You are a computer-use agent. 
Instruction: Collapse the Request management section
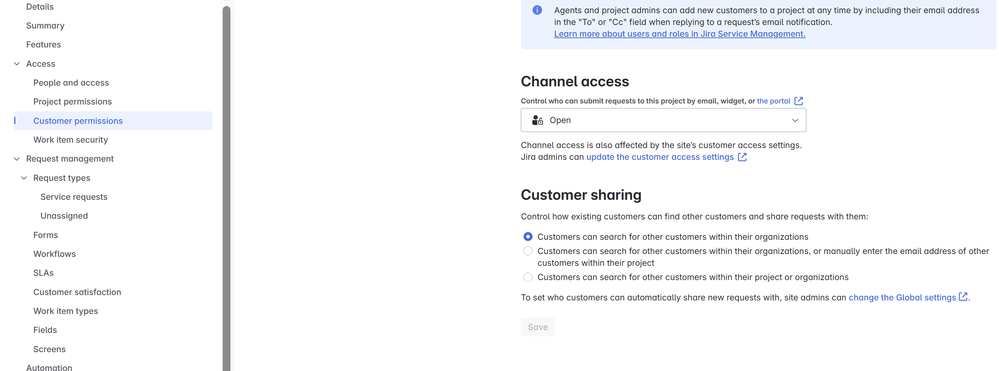17,159
